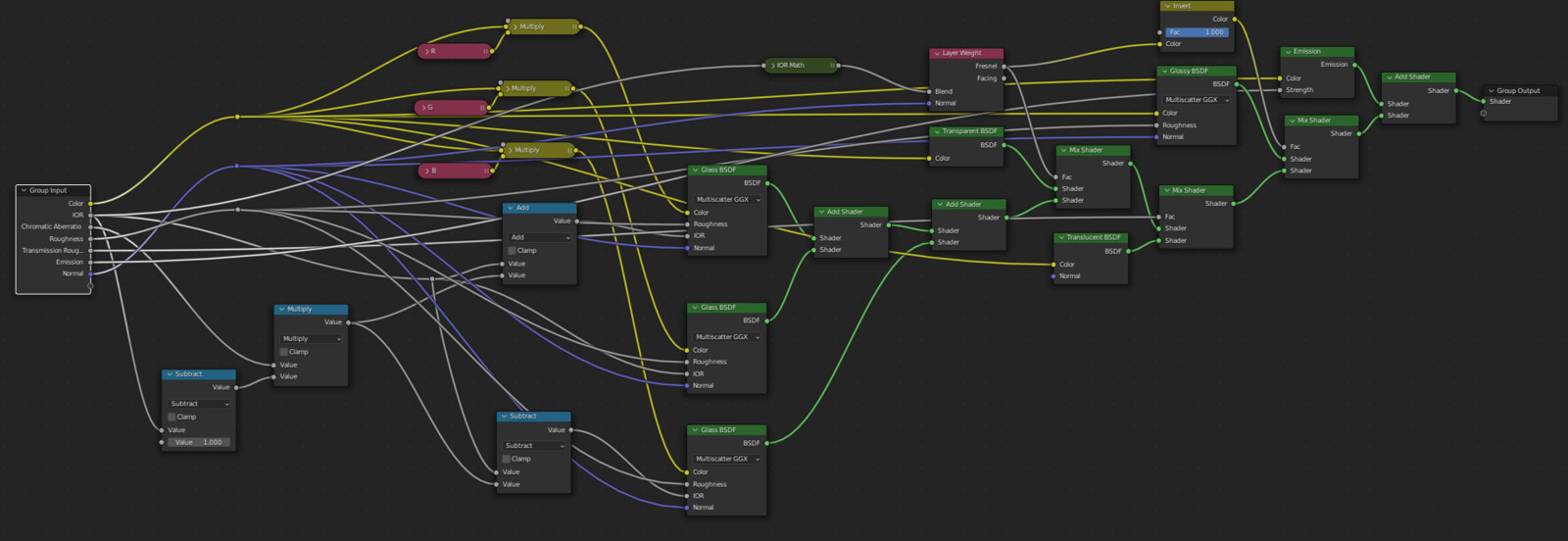Select the Glossy BSDF node by its title
The image size is (1568, 541).
tap(1189, 71)
